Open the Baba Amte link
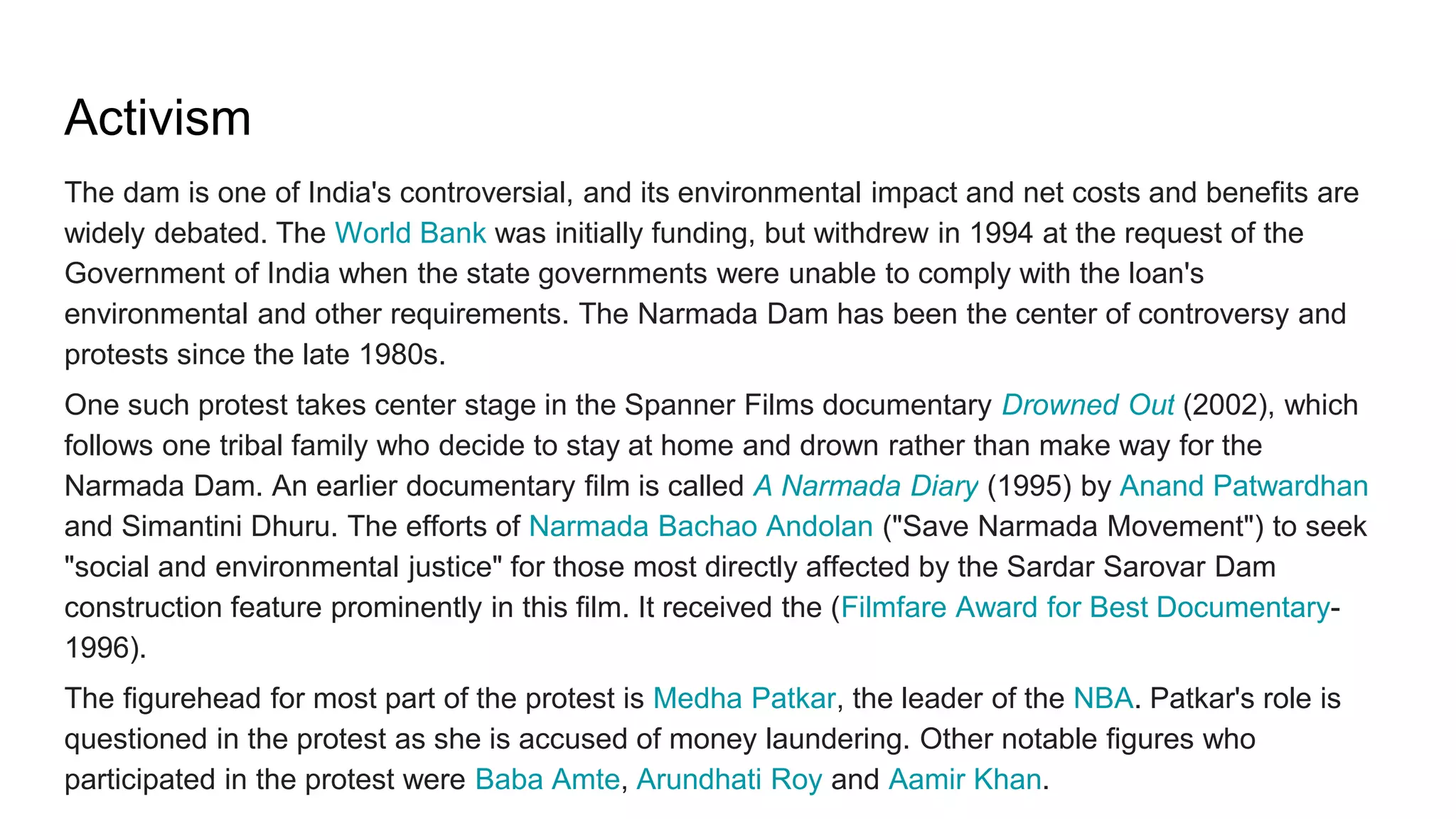 tap(547, 780)
